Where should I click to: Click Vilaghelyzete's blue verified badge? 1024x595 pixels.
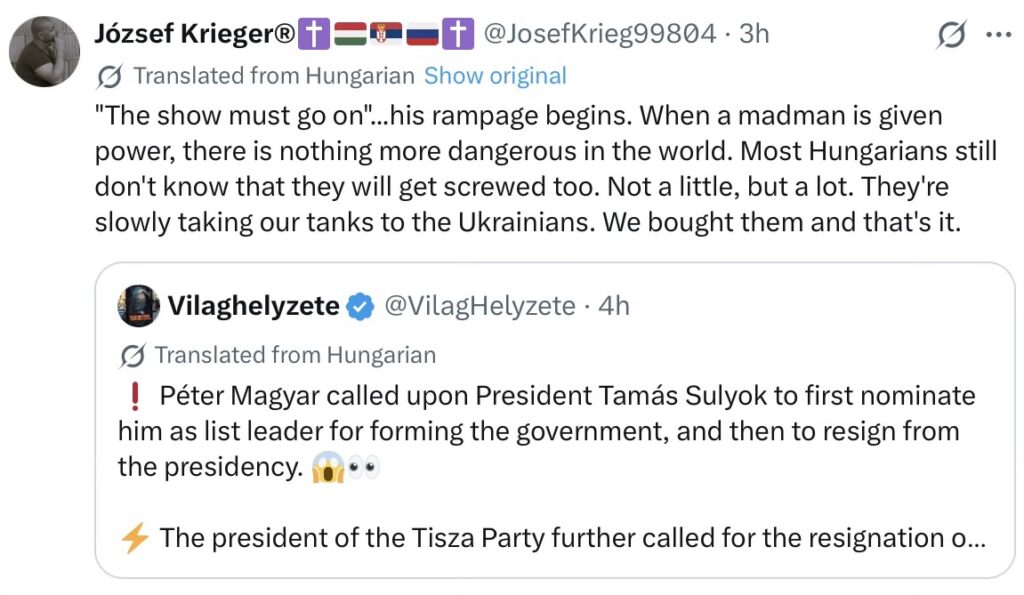point(360,306)
